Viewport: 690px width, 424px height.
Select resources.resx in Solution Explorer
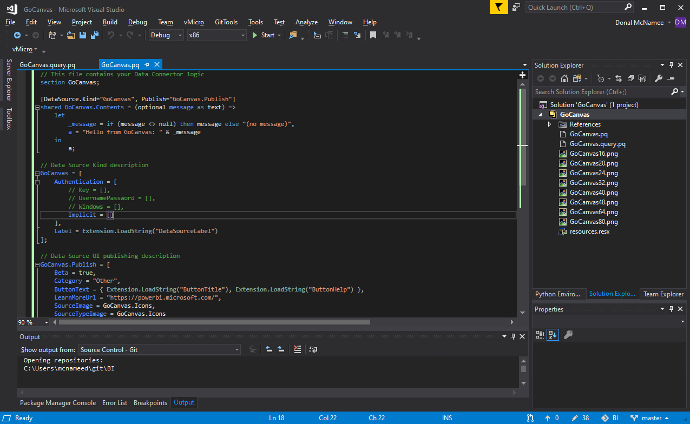click(x=589, y=232)
